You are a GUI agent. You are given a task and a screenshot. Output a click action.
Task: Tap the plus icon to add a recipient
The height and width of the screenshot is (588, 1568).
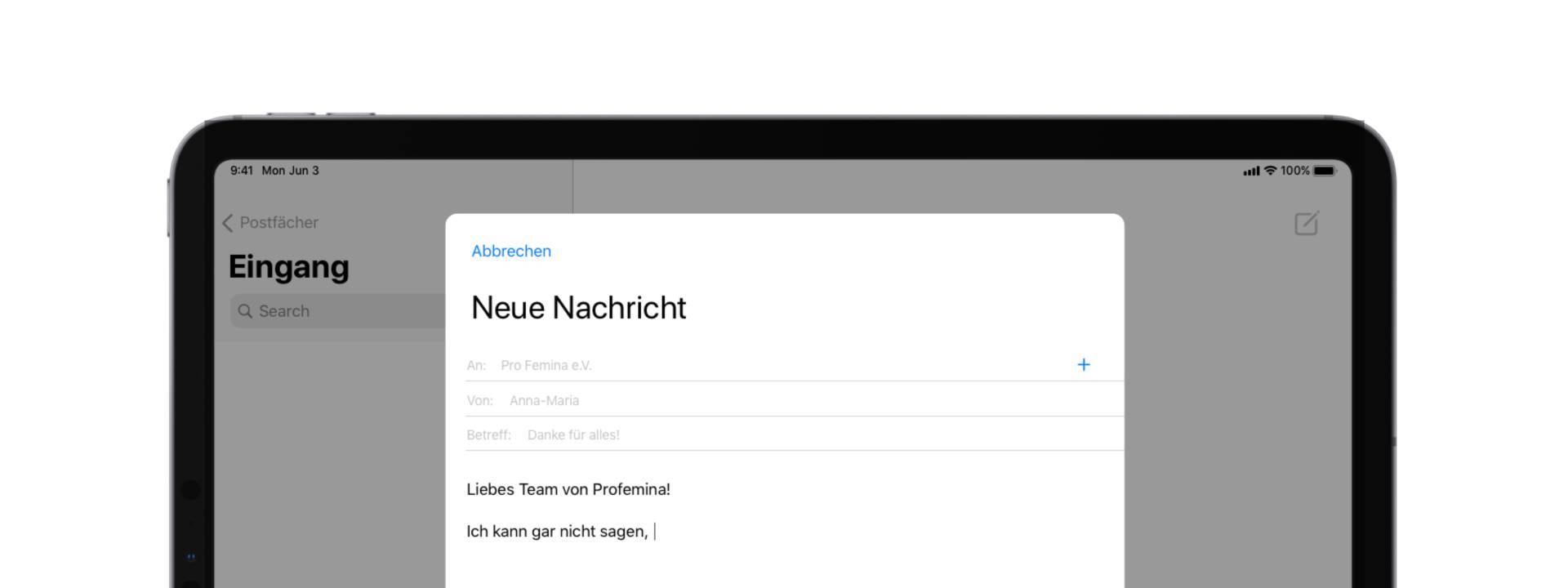pos(1083,365)
